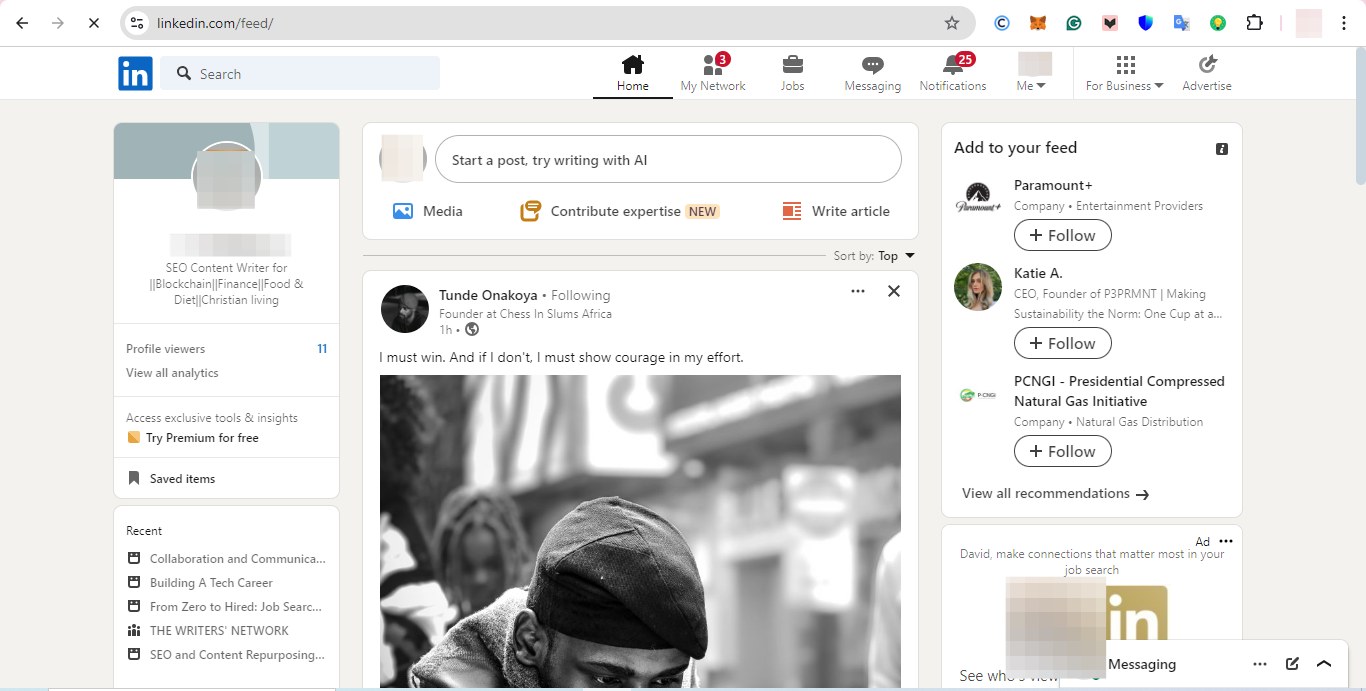Open ad options three-dot menu
This screenshot has height=691, width=1366.
pos(1226,541)
